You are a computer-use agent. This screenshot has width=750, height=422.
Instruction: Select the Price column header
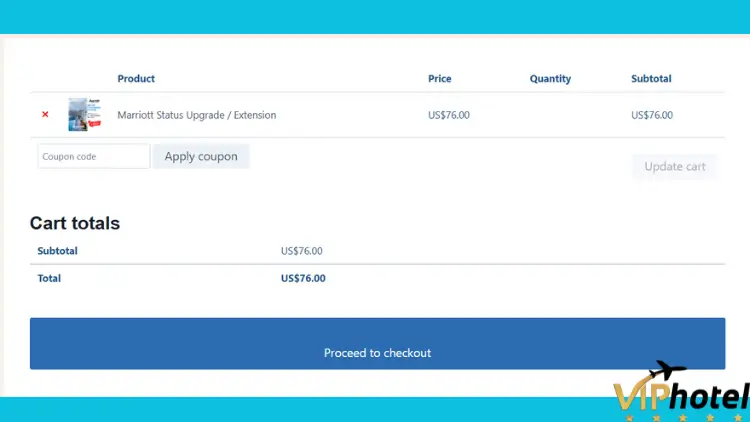pyautogui.click(x=440, y=78)
